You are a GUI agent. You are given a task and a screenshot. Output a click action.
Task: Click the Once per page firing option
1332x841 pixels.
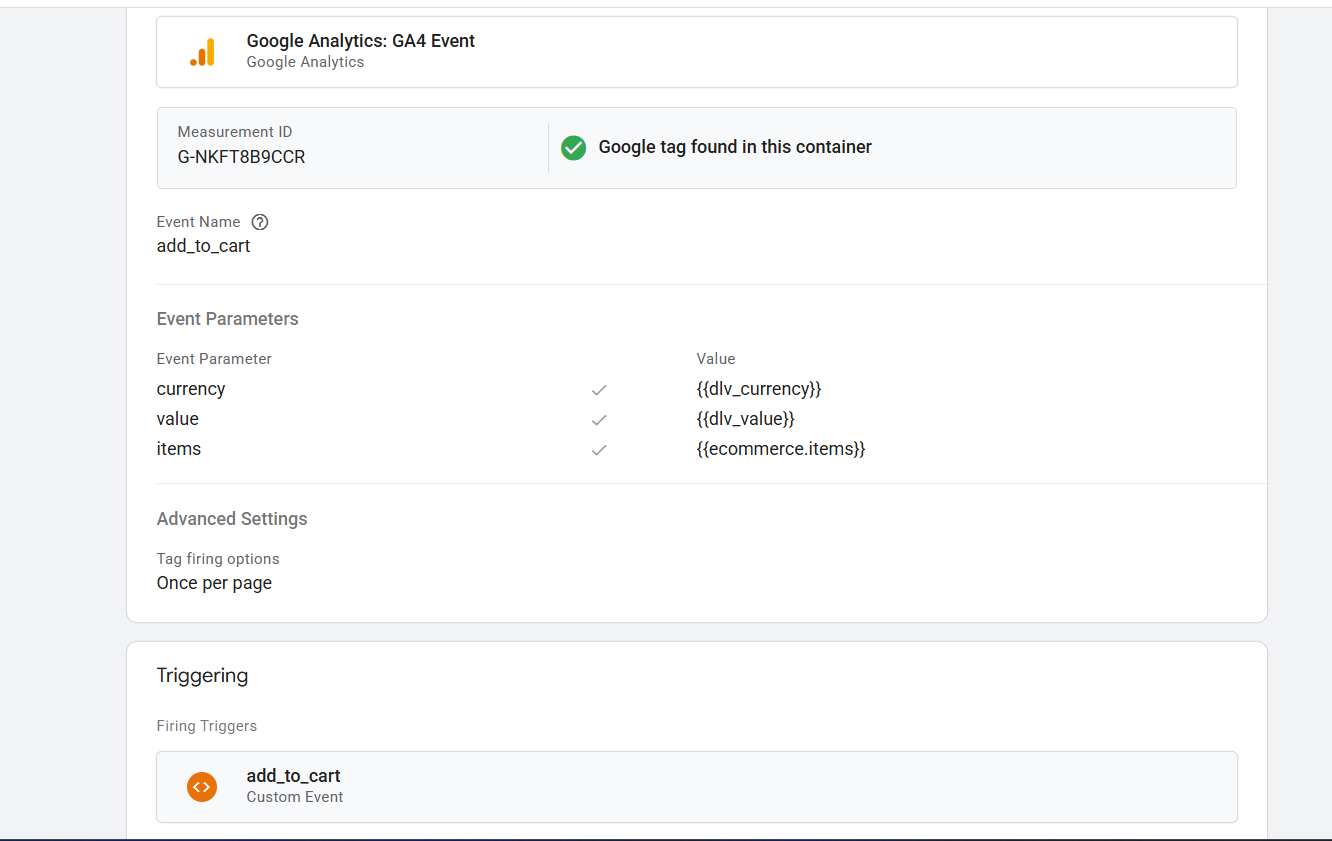pyautogui.click(x=214, y=583)
